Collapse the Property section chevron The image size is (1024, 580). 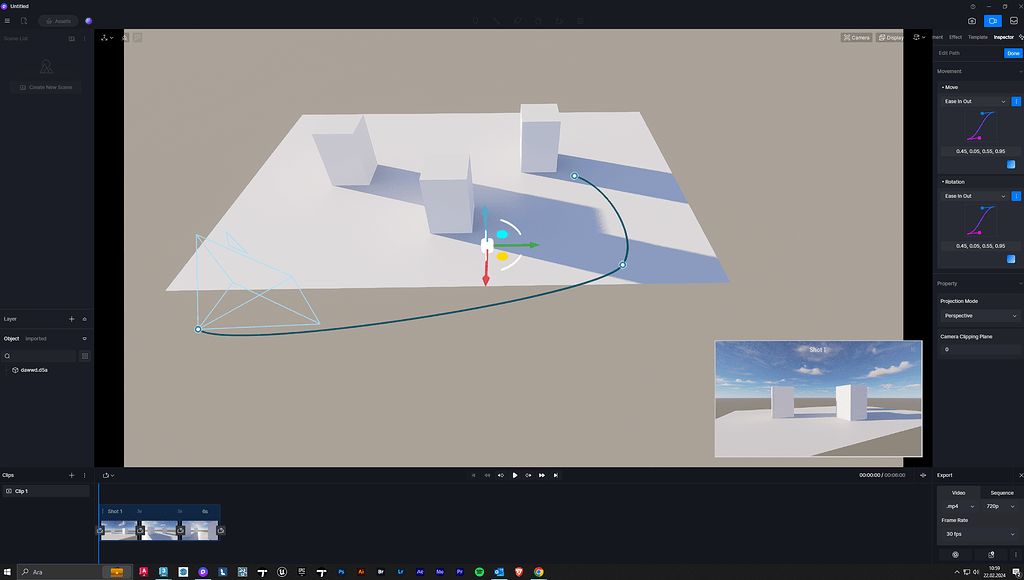click(1020, 283)
